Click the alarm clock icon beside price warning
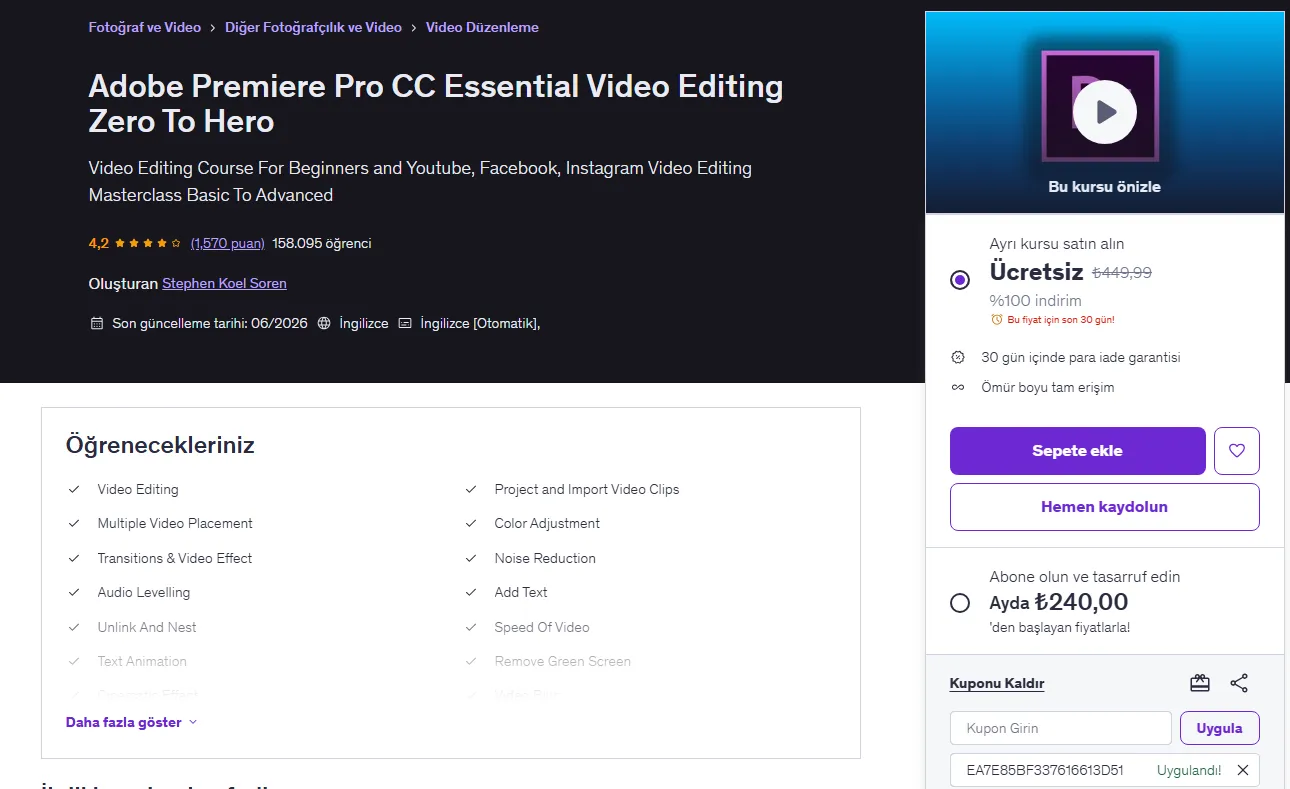The height and width of the screenshot is (789, 1290). tap(996, 320)
